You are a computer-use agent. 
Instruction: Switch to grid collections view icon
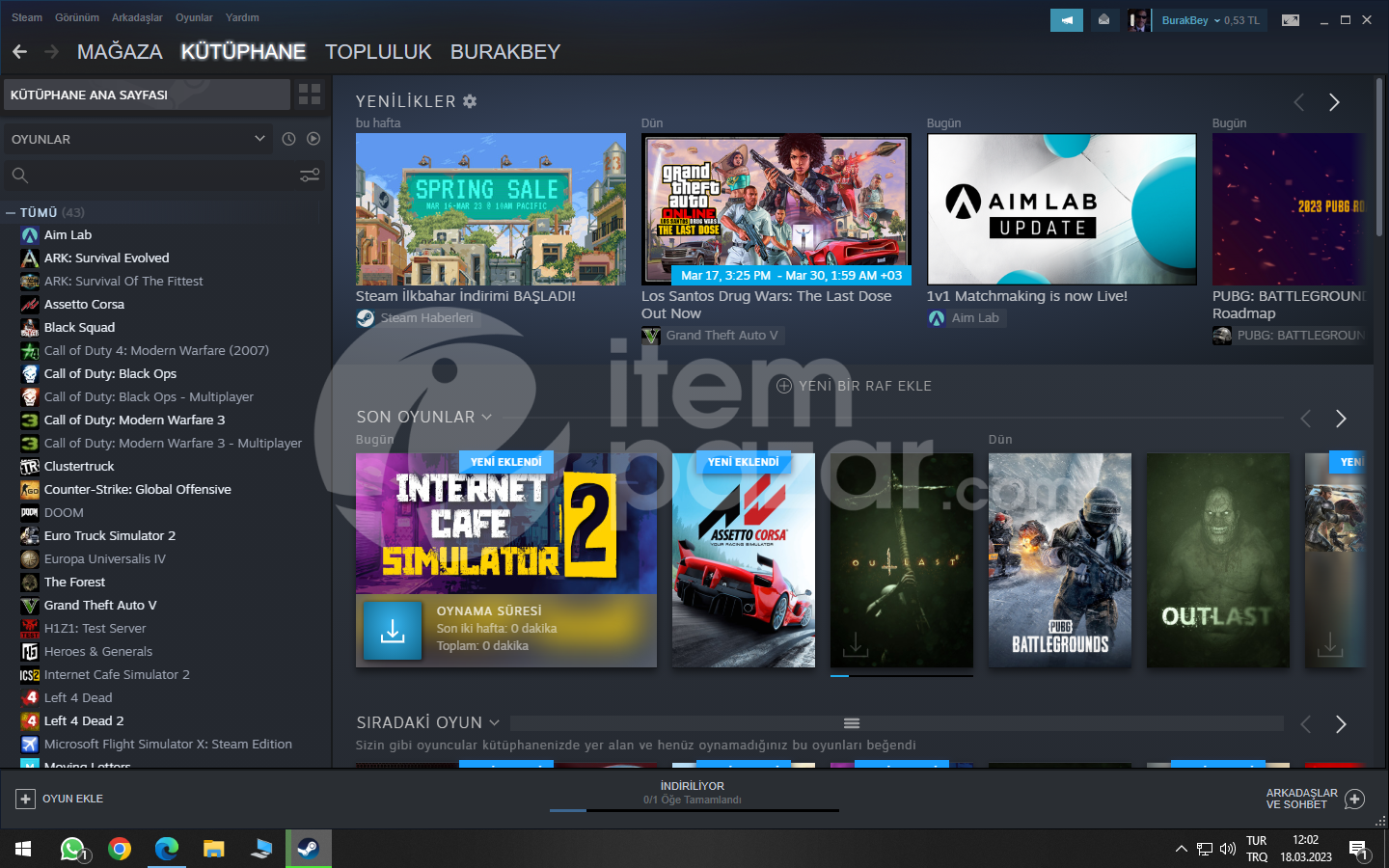click(x=310, y=95)
